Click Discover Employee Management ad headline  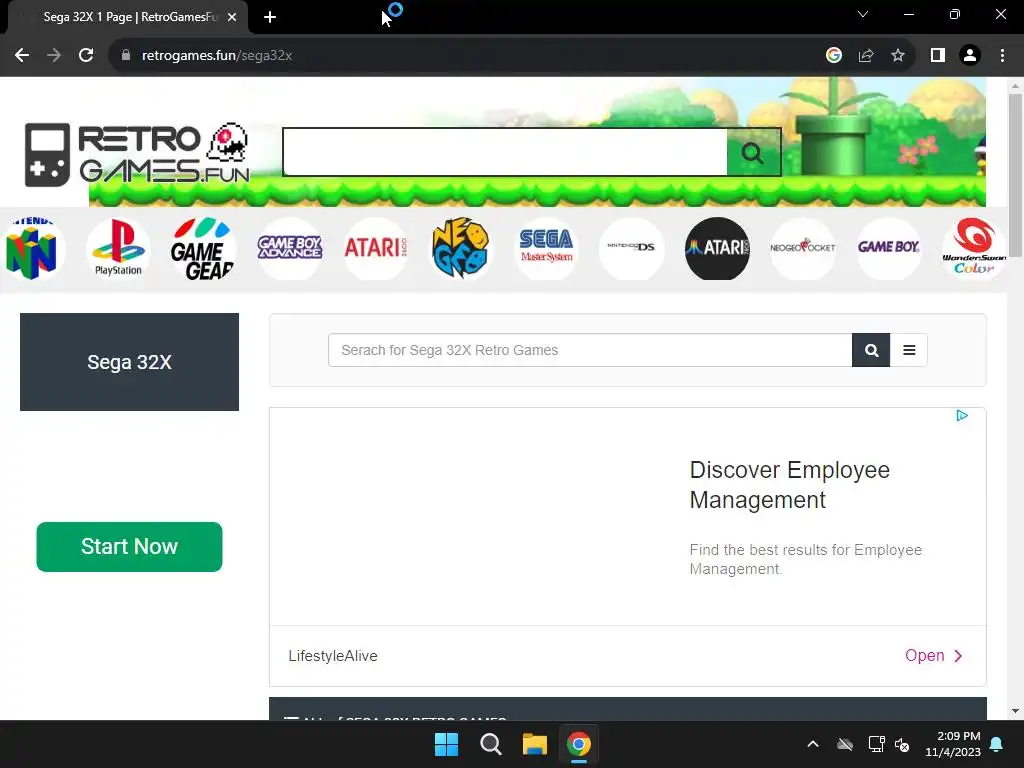tap(790, 485)
